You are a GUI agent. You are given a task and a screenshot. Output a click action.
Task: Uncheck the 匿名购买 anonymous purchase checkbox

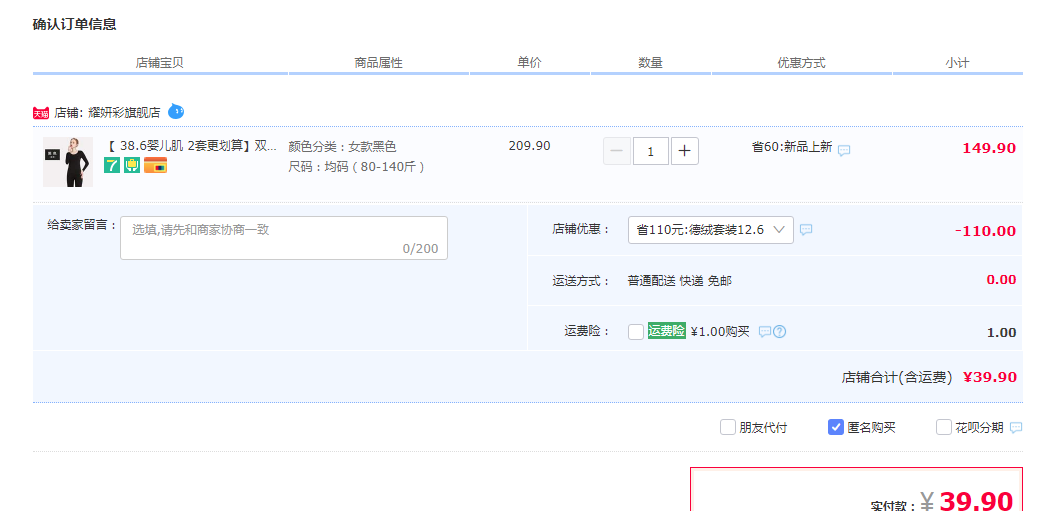836,427
